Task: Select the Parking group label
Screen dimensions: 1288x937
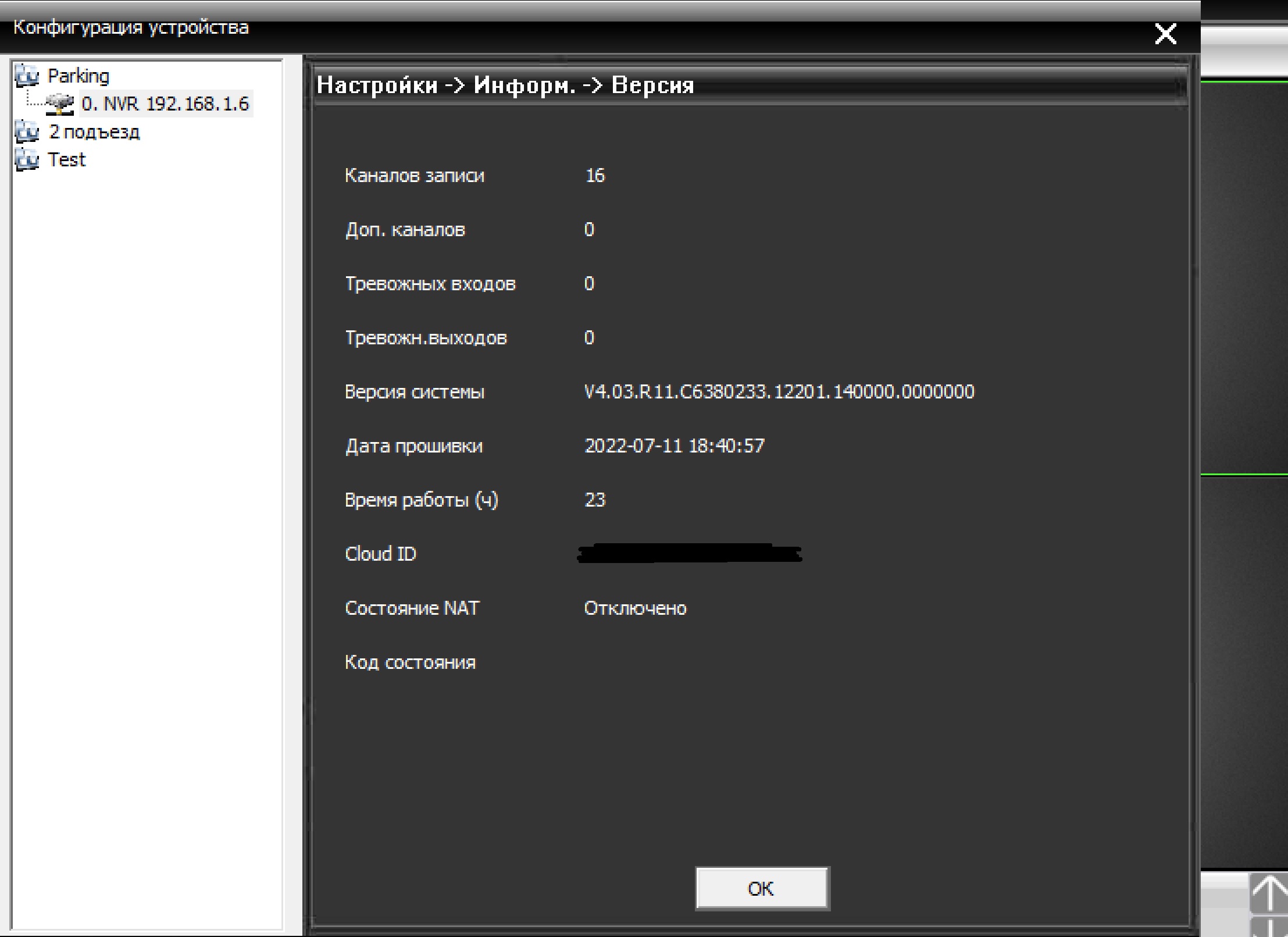Action: [x=78, y=76]
